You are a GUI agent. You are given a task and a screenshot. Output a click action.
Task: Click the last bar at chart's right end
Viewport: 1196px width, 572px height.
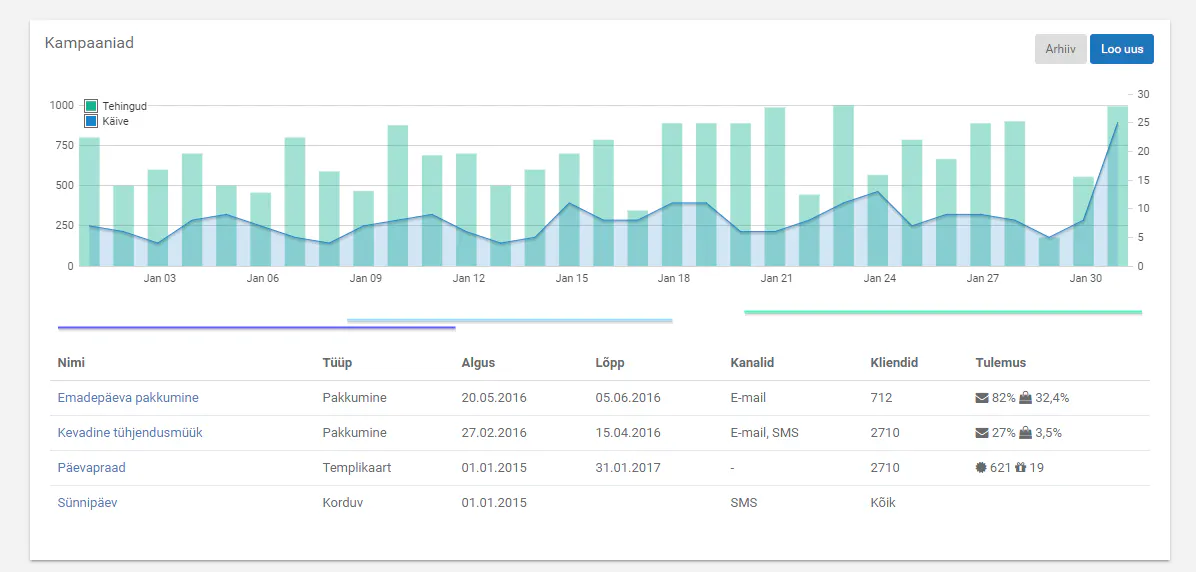click(x=1117, y=186)
